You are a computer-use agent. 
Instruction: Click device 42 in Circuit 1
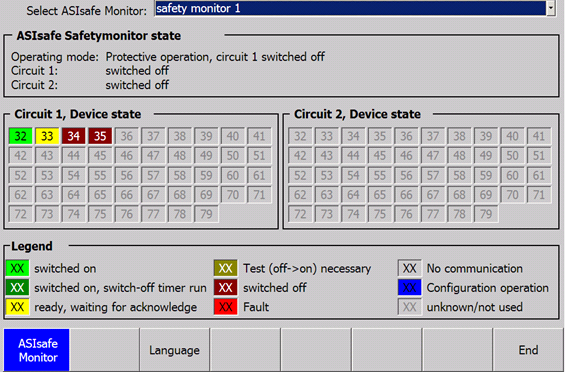(x=21, y=156)
